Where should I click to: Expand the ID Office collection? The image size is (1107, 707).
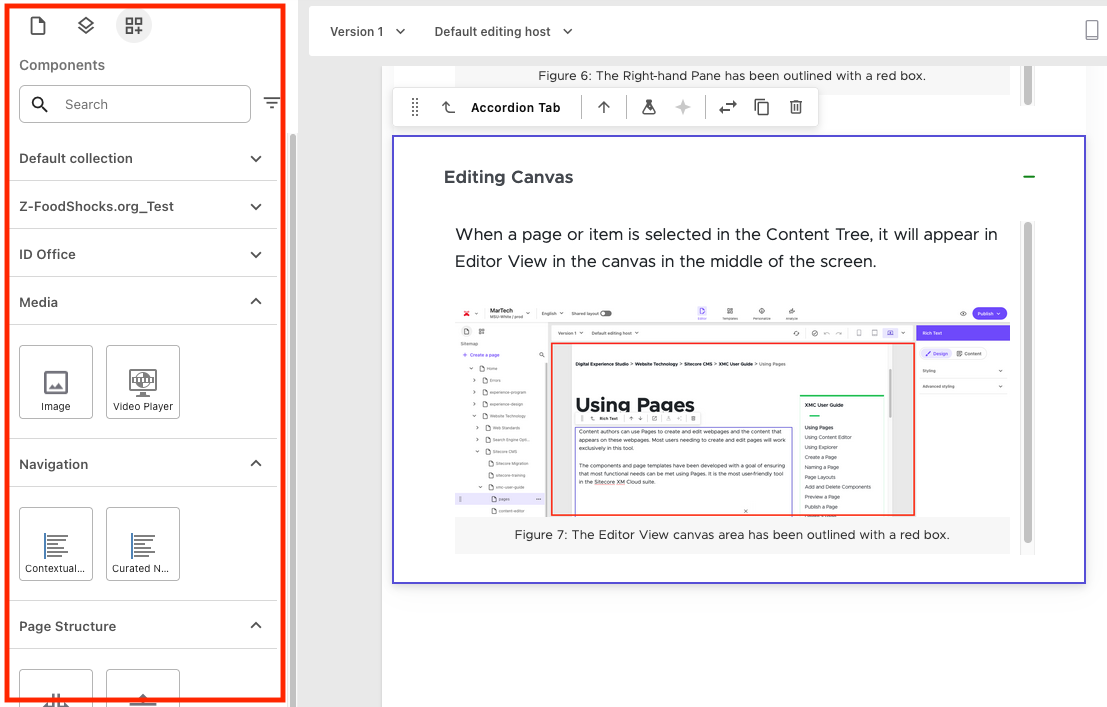256,254
